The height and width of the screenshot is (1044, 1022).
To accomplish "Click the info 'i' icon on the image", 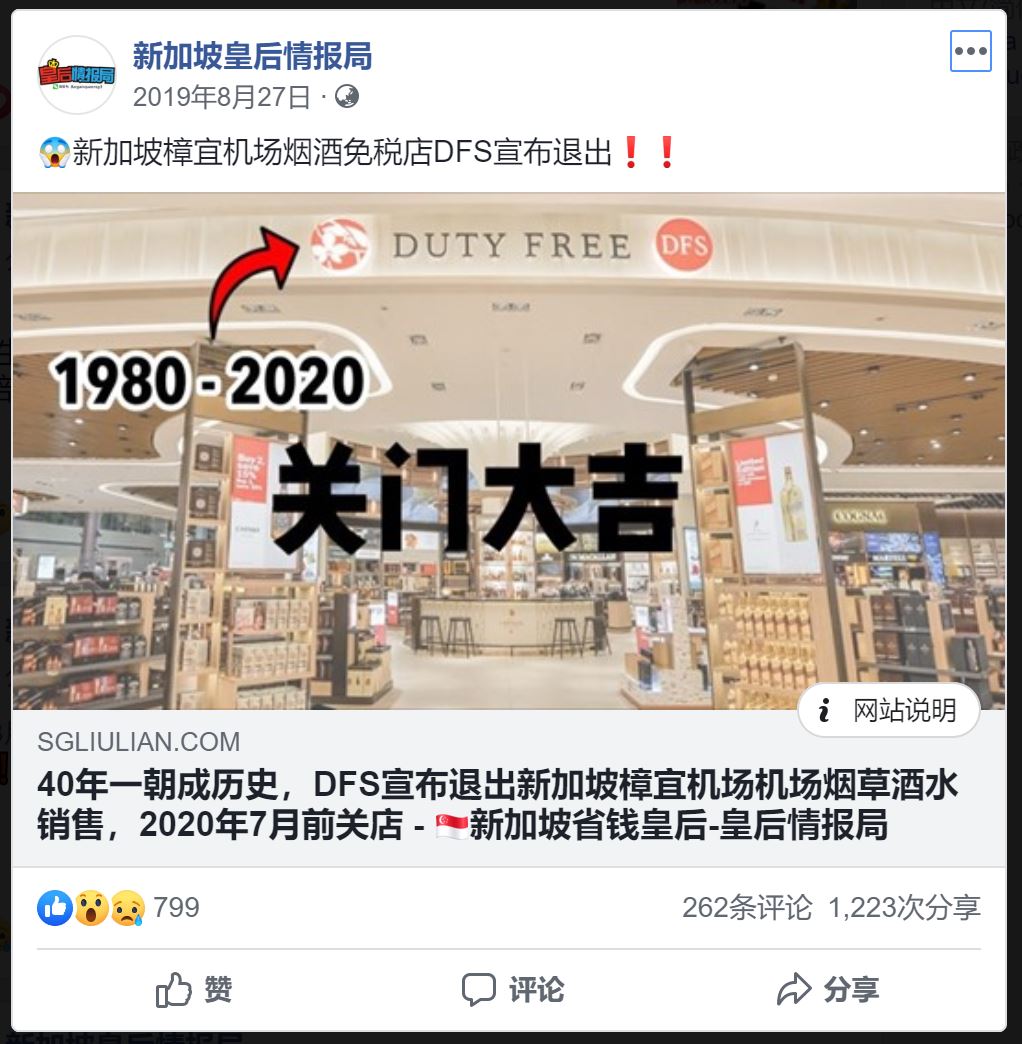I will pos(824,710).
